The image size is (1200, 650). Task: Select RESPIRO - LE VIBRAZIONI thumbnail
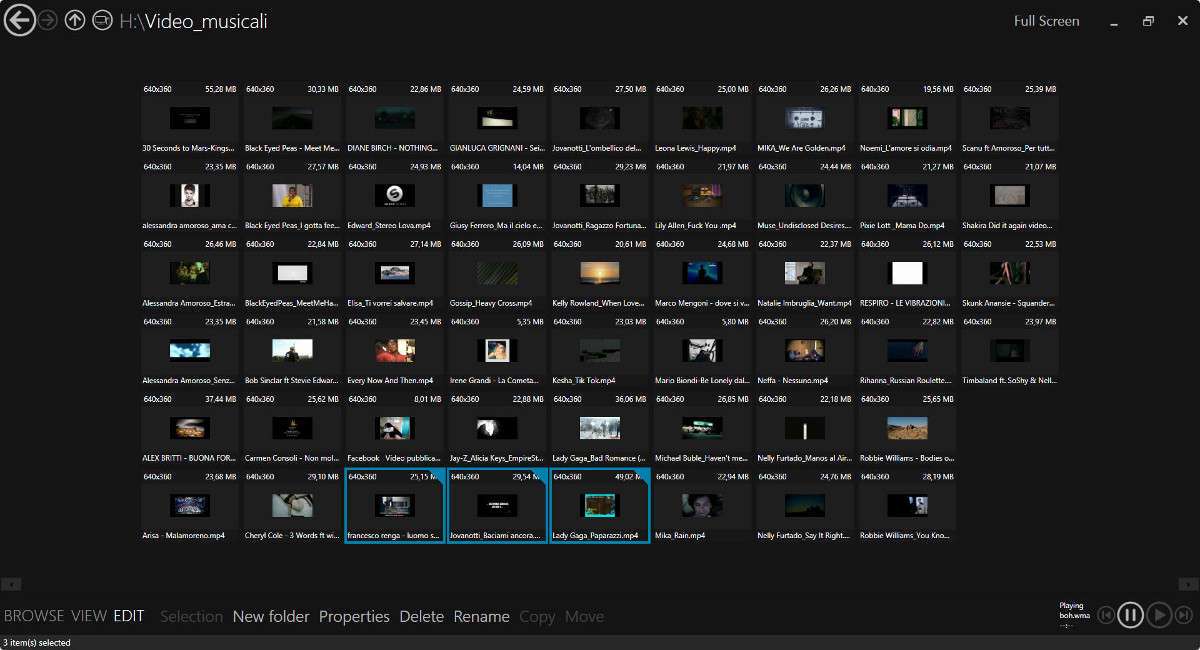click(908, 273)
